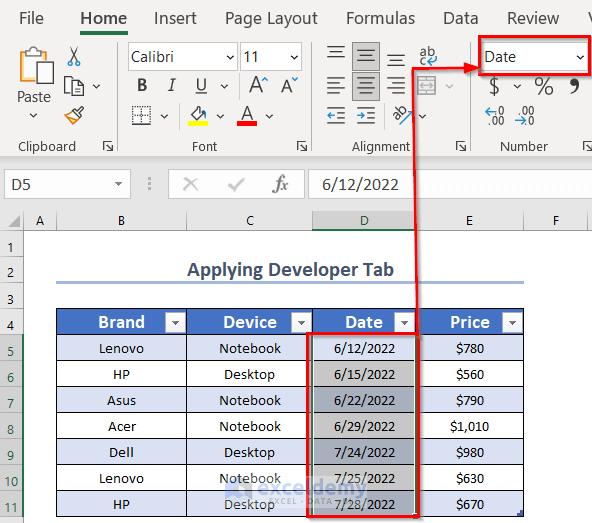Toggle Italic formatting
592x523 pixels.
pyautogui.click(x=171, y=86)
